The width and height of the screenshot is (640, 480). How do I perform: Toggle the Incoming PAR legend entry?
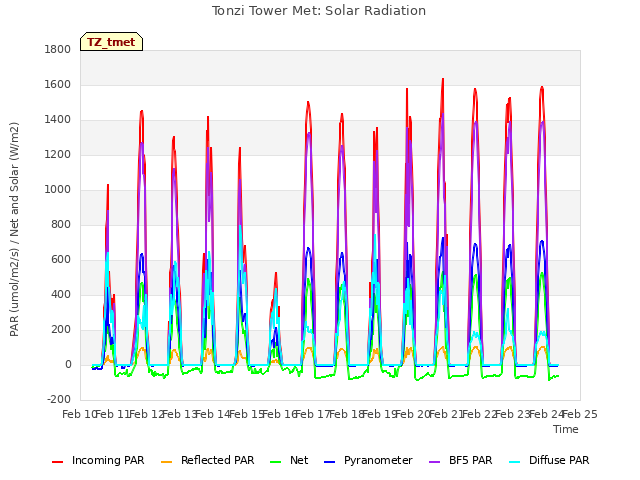(x=98, y=460)
